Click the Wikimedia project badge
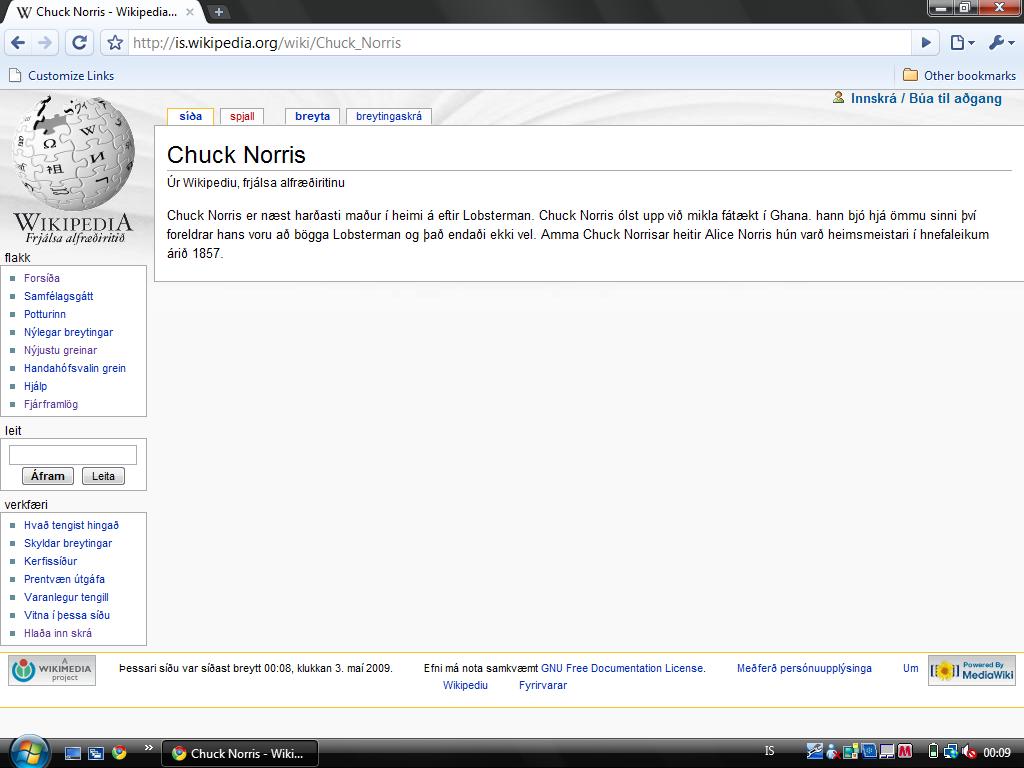 tap(52, 670)
